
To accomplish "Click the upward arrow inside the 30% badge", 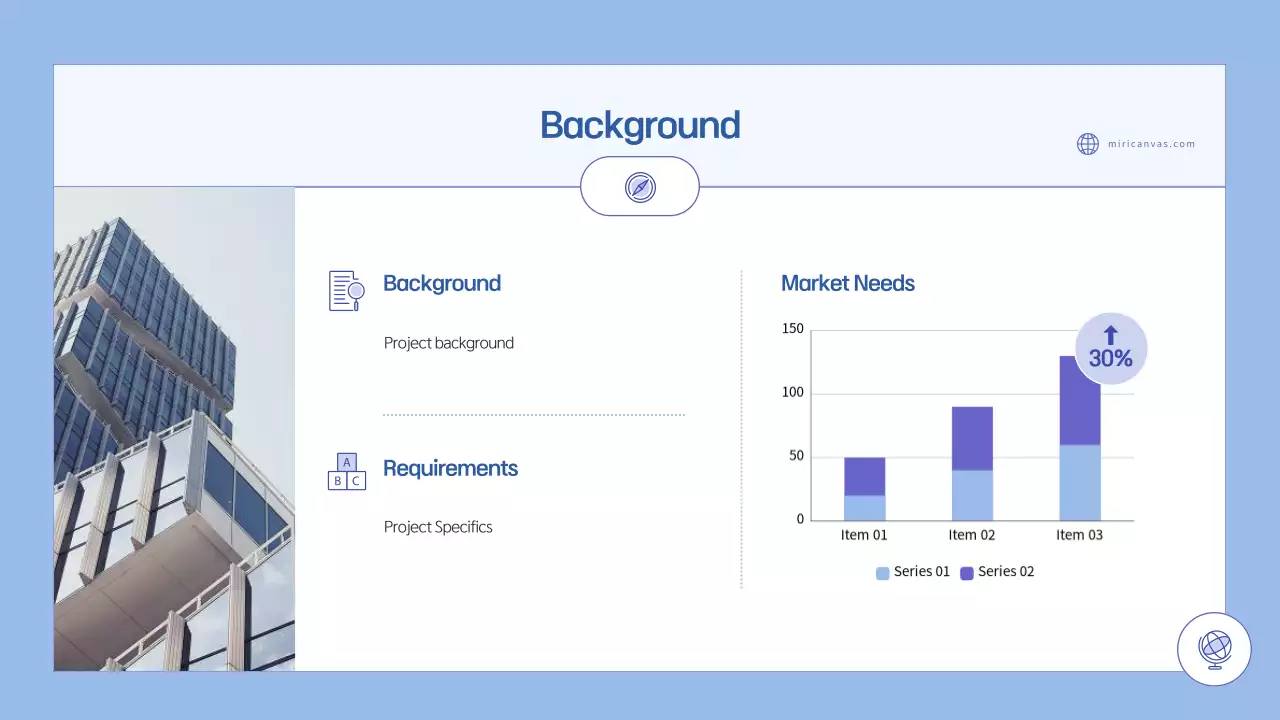I will click(x=1110, y=332).
